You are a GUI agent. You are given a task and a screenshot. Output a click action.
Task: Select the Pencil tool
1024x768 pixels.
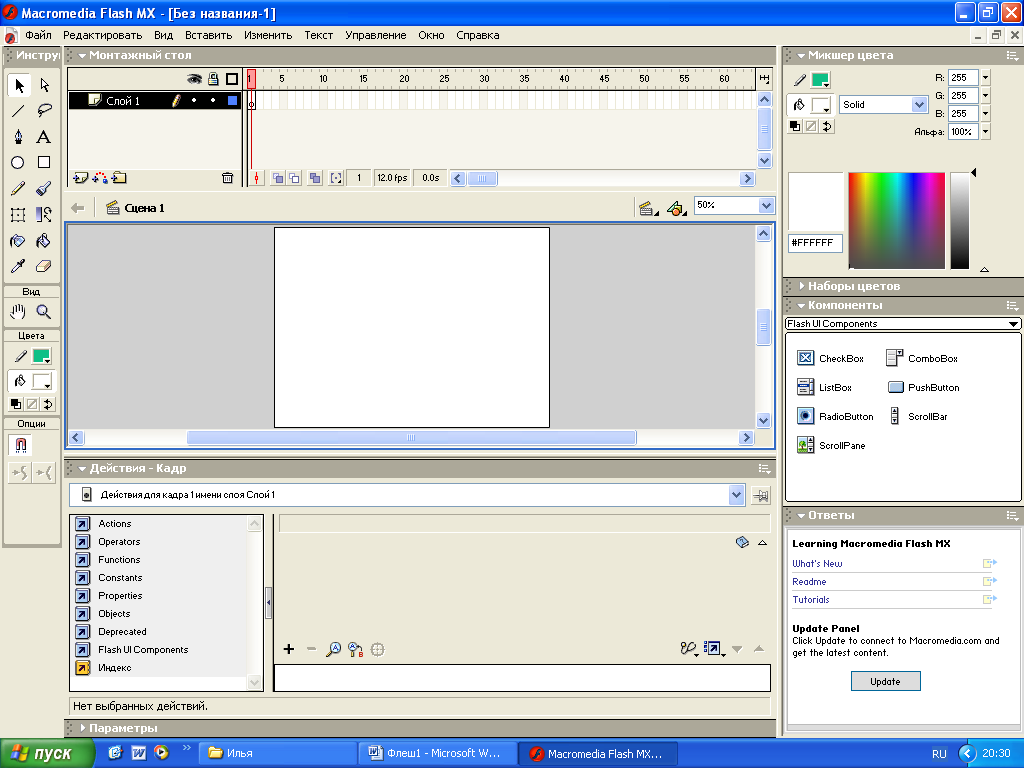click(19, 189)
